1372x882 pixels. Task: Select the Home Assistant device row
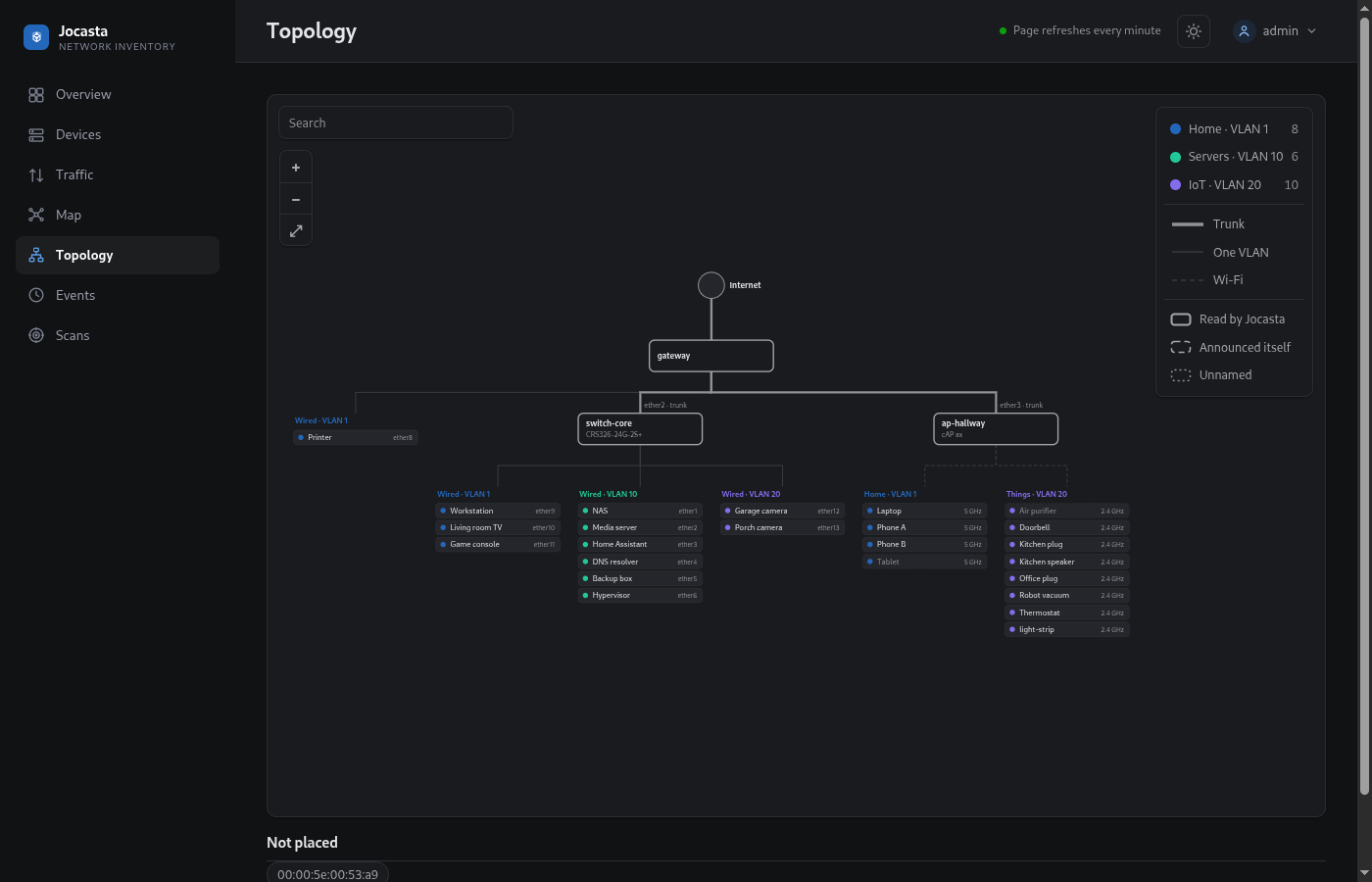640,545
